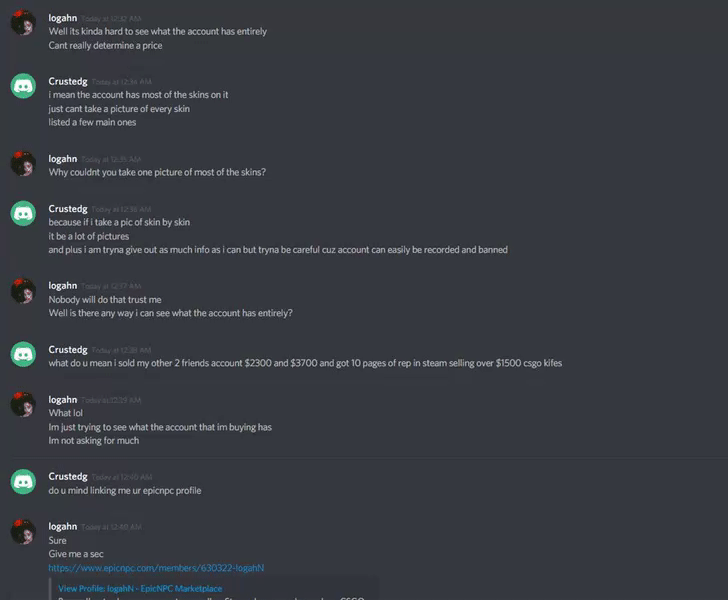Select logahn username above "Why couldnt you take"
This screenshot has height=600, width=728.
click(x=63, y=159)
